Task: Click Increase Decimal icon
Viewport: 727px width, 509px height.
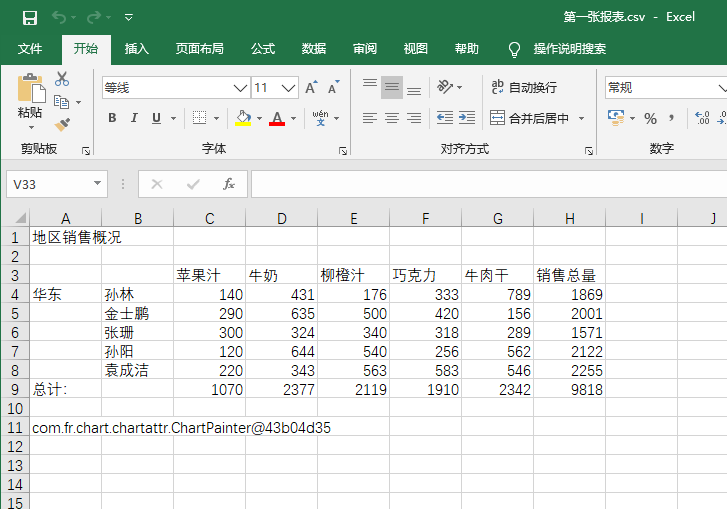Action: coord(702,118)
